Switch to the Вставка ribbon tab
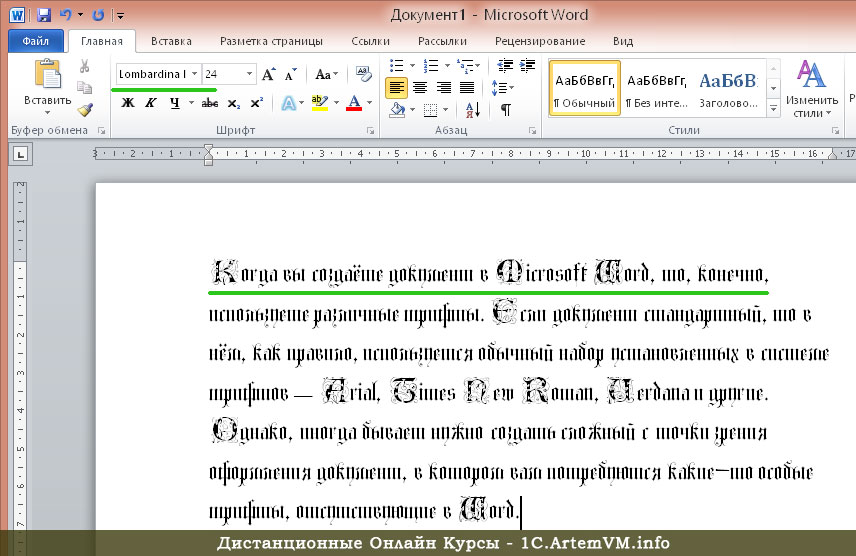 coord(171,41)
